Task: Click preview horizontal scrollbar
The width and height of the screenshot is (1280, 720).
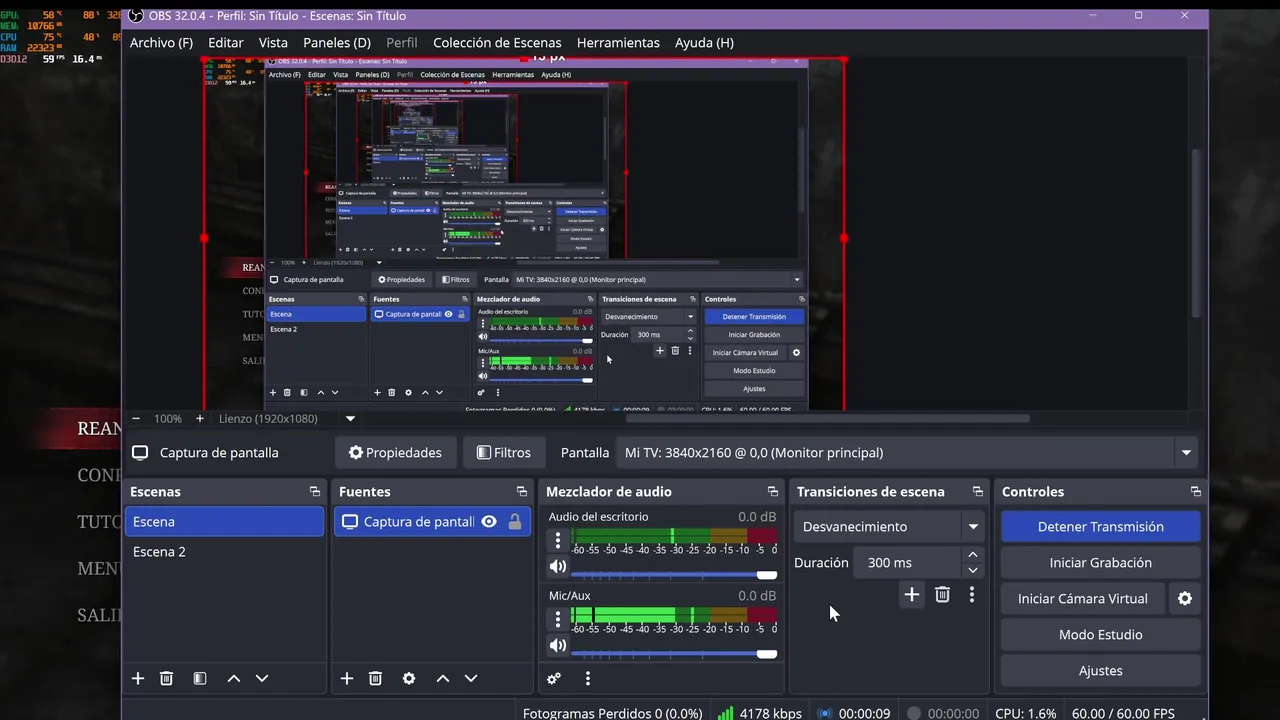Action: pyautogui.click(x=828, y=418)
